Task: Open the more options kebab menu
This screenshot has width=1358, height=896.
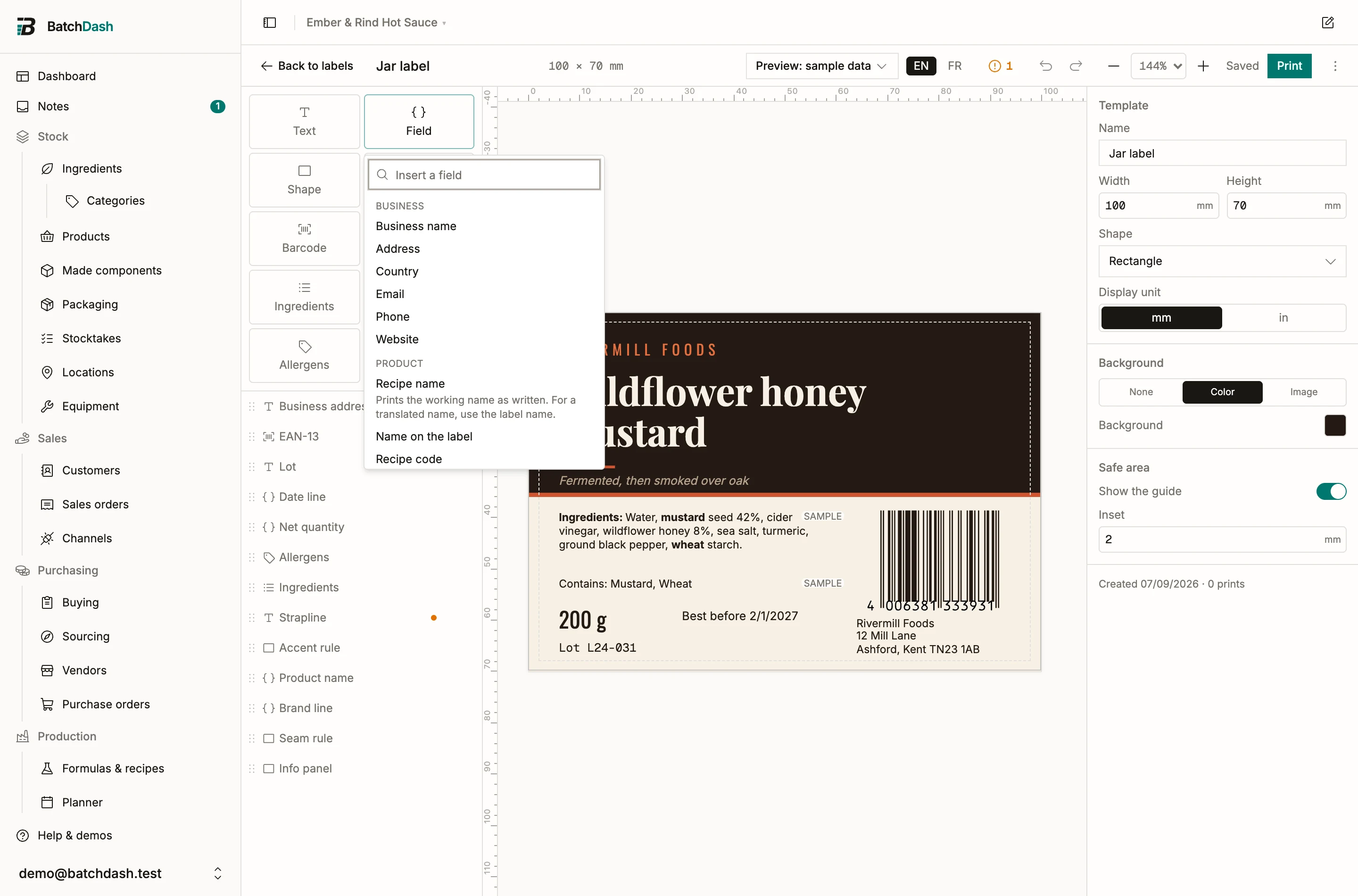Action: 1335,66
